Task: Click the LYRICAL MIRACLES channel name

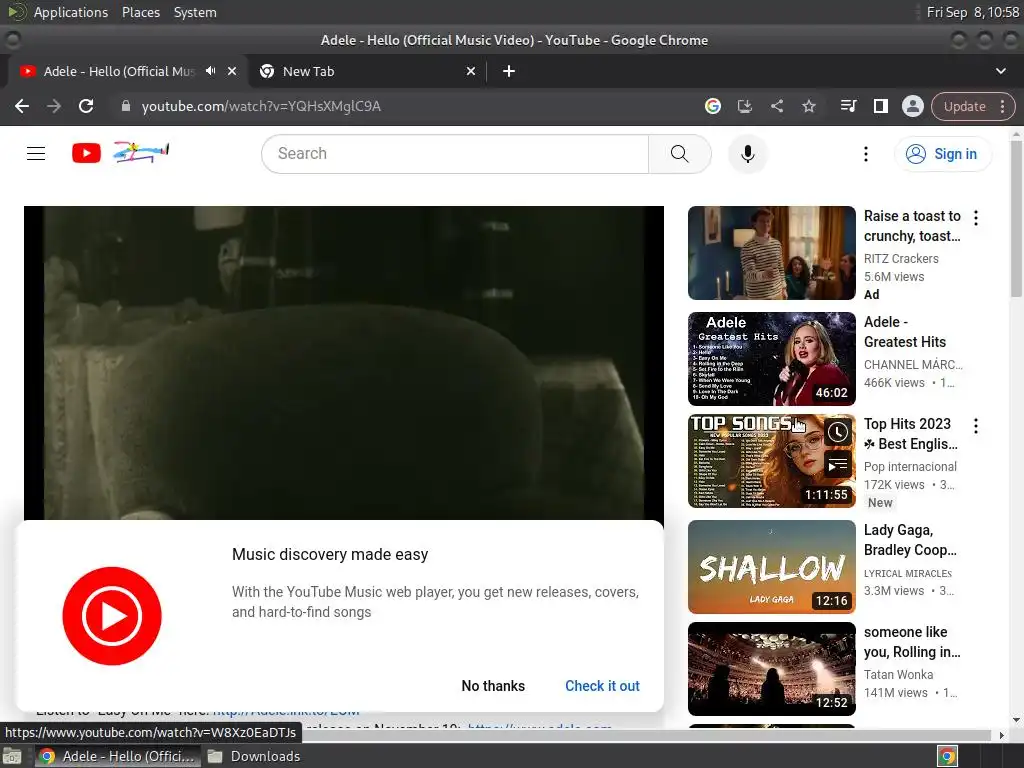Action: coord(908,573)
